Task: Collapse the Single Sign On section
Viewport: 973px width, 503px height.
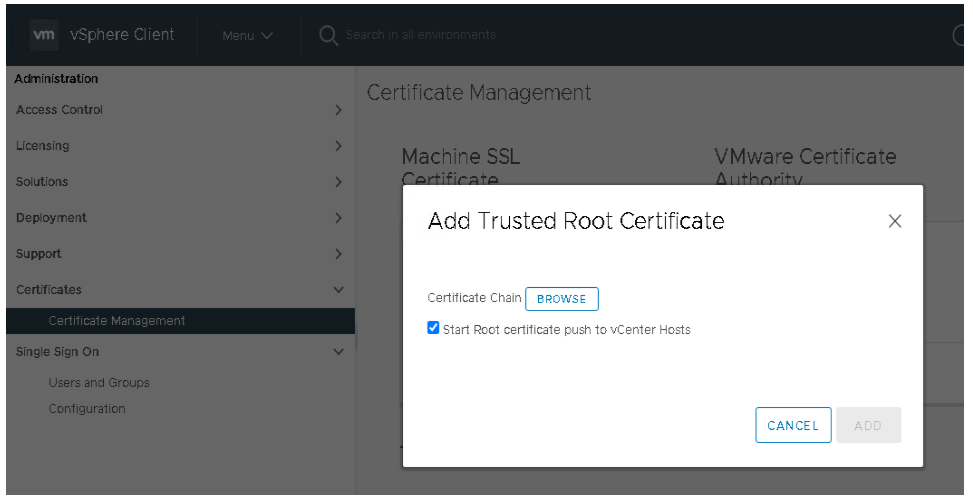Action: click(180, 352)
